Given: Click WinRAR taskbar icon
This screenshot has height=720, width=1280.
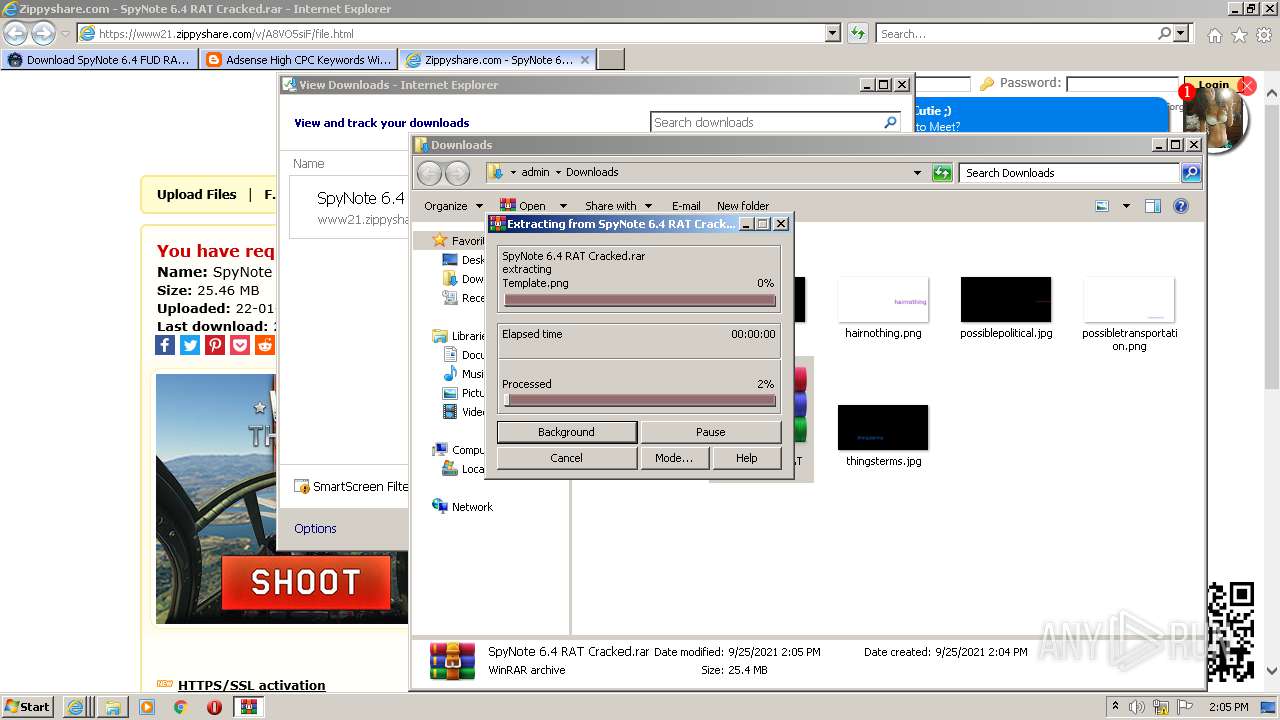Looking at the screenshot, I should pos(248,707).
